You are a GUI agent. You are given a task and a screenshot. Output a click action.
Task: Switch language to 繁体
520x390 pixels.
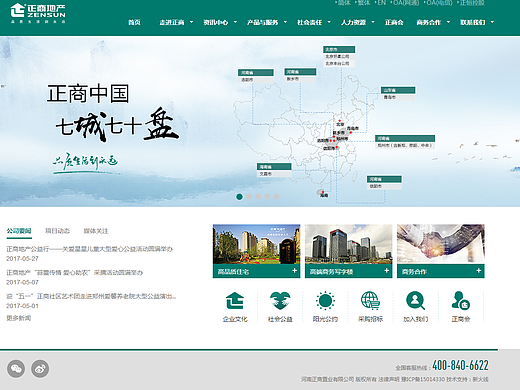click(x=363, y=3)
